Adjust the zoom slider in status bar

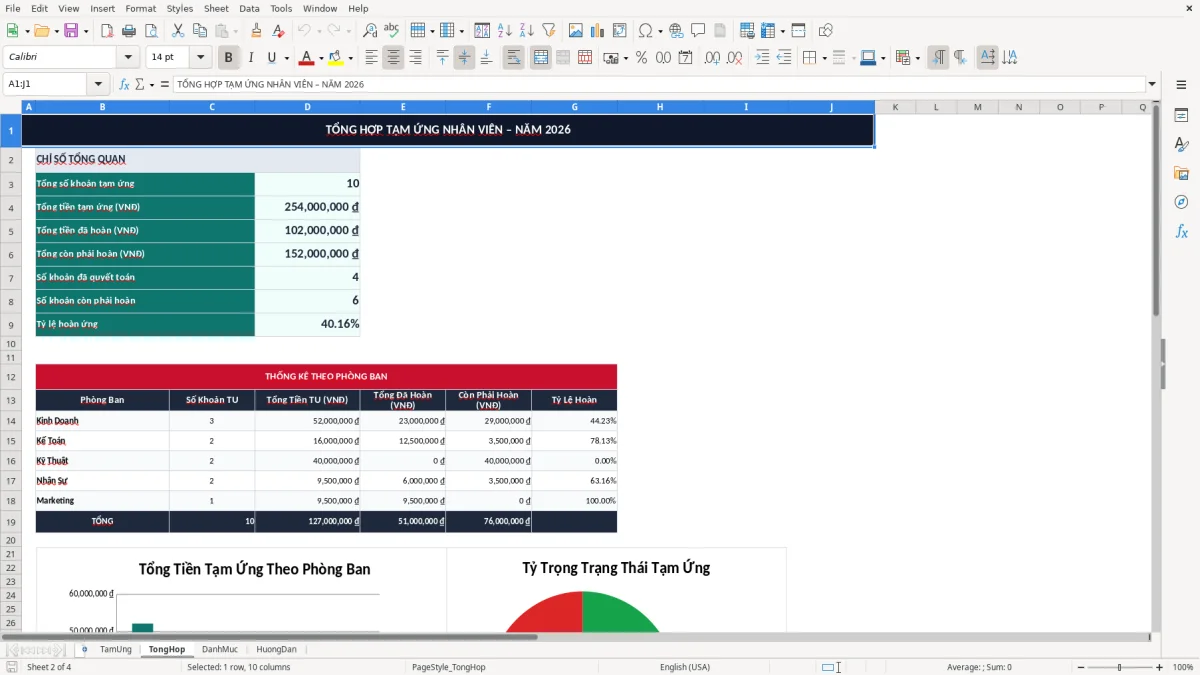(x=1119, y=667)
